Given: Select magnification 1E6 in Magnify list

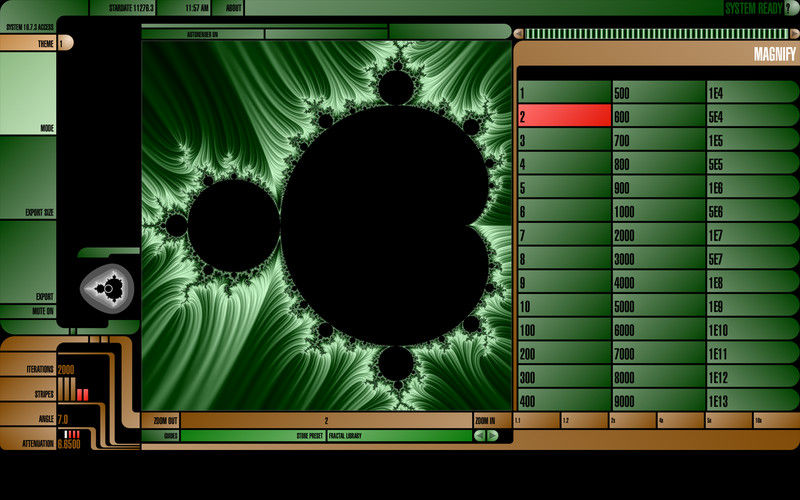Looking at the screenshot, I should point(752,187).
